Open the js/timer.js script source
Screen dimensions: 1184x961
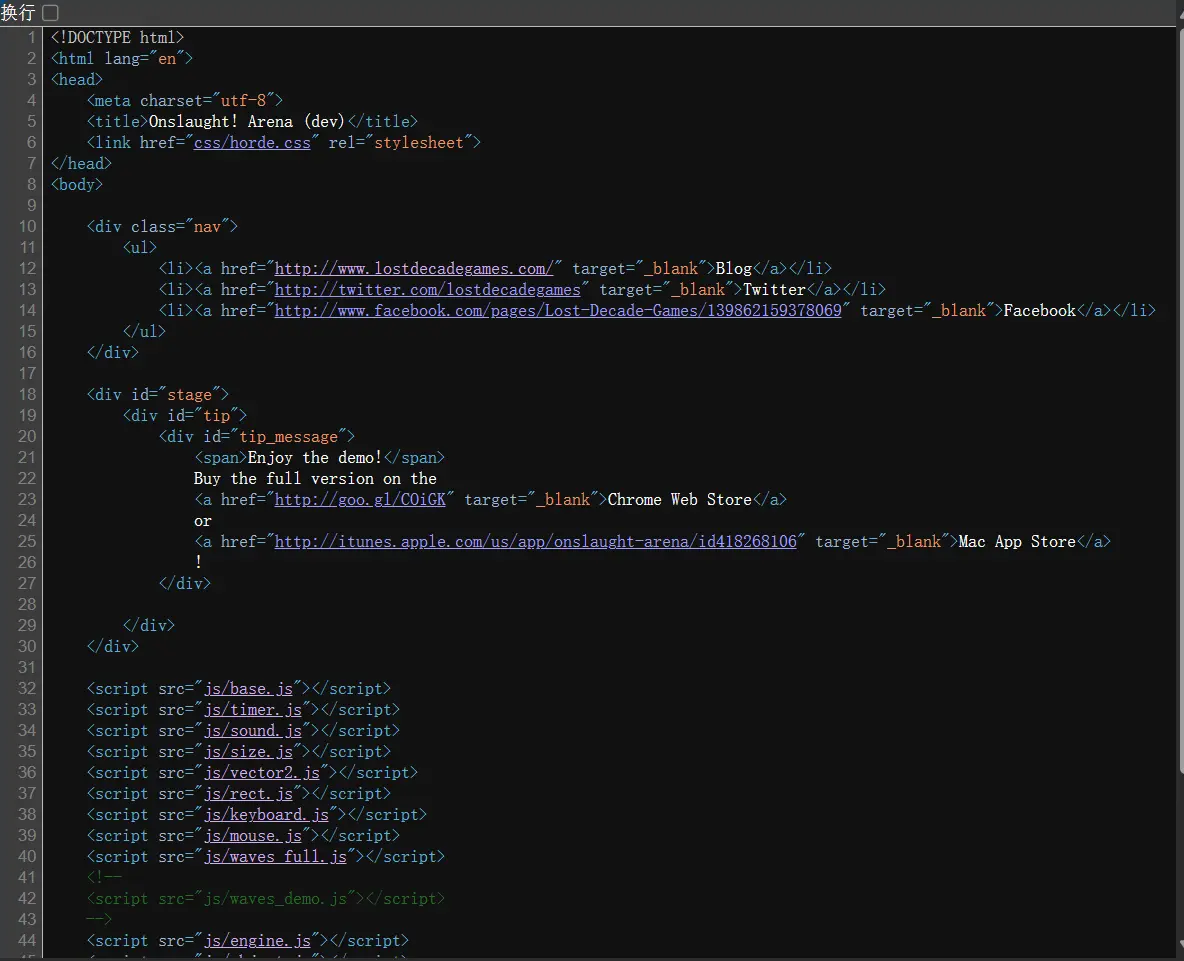(252, 709)
